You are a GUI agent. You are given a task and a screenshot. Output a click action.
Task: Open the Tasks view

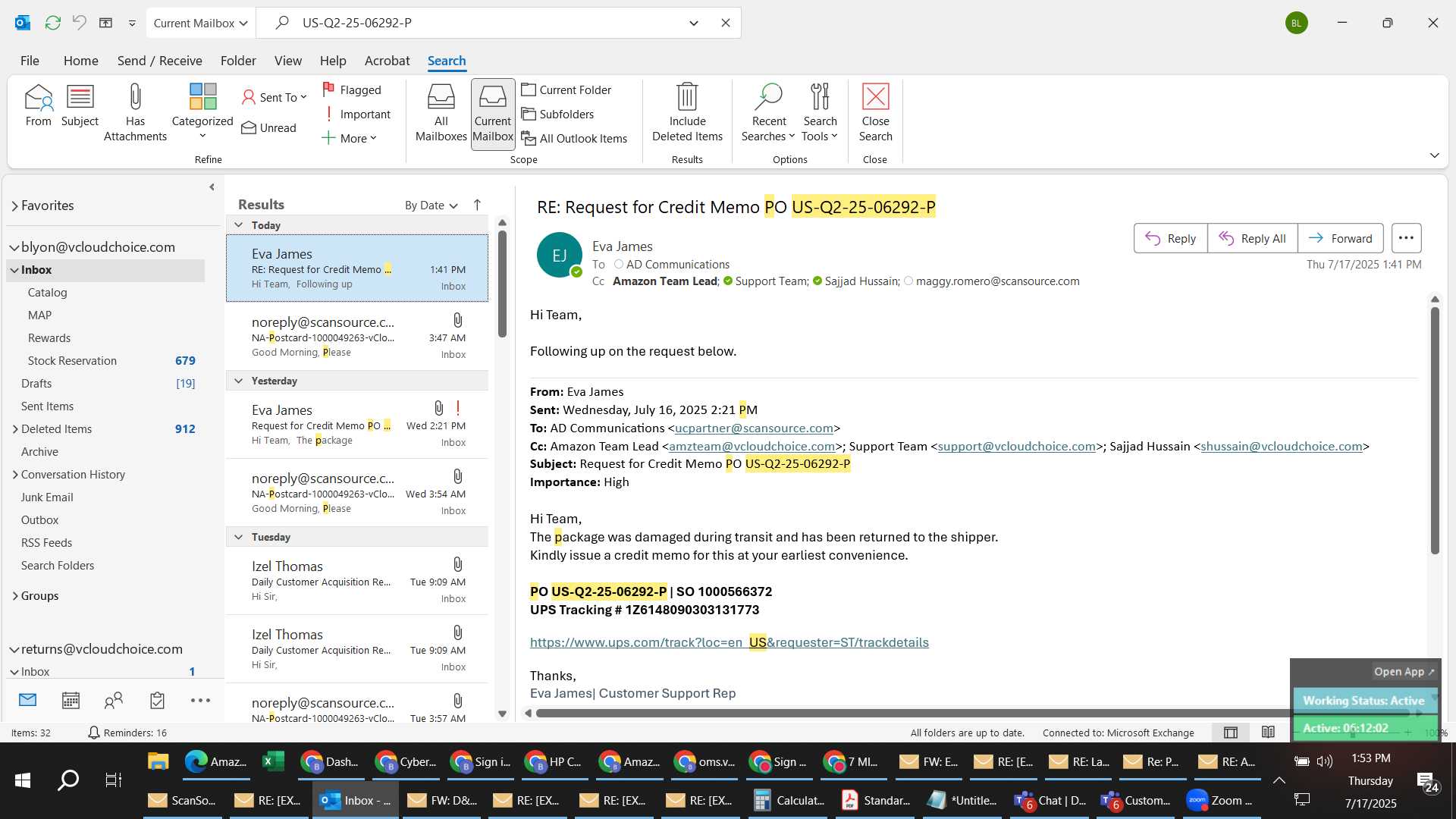[157, 701]
